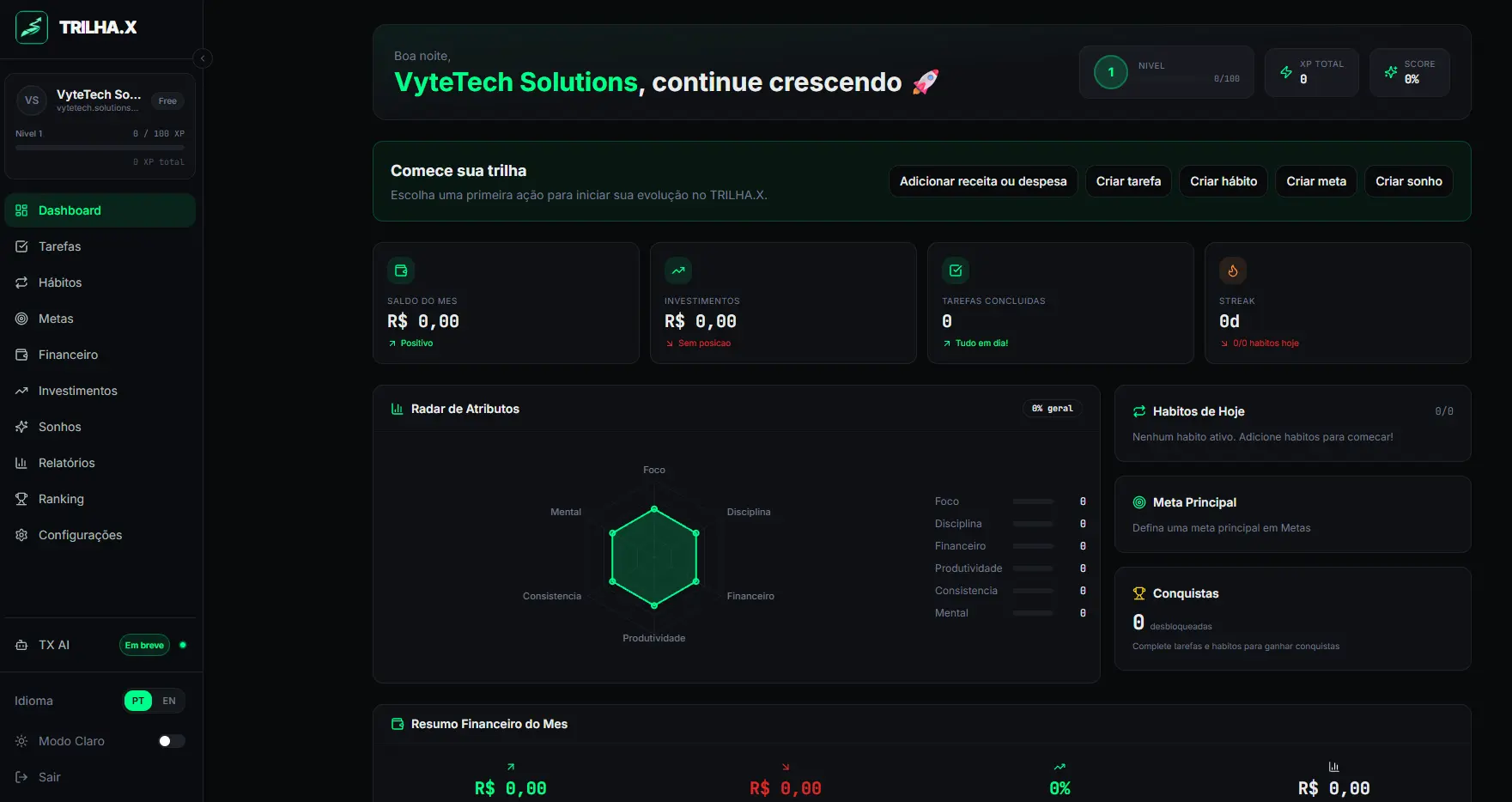Screen dimensions: 1512x802
Task: Click the Configurações gear icon
Action: (21, 535)
